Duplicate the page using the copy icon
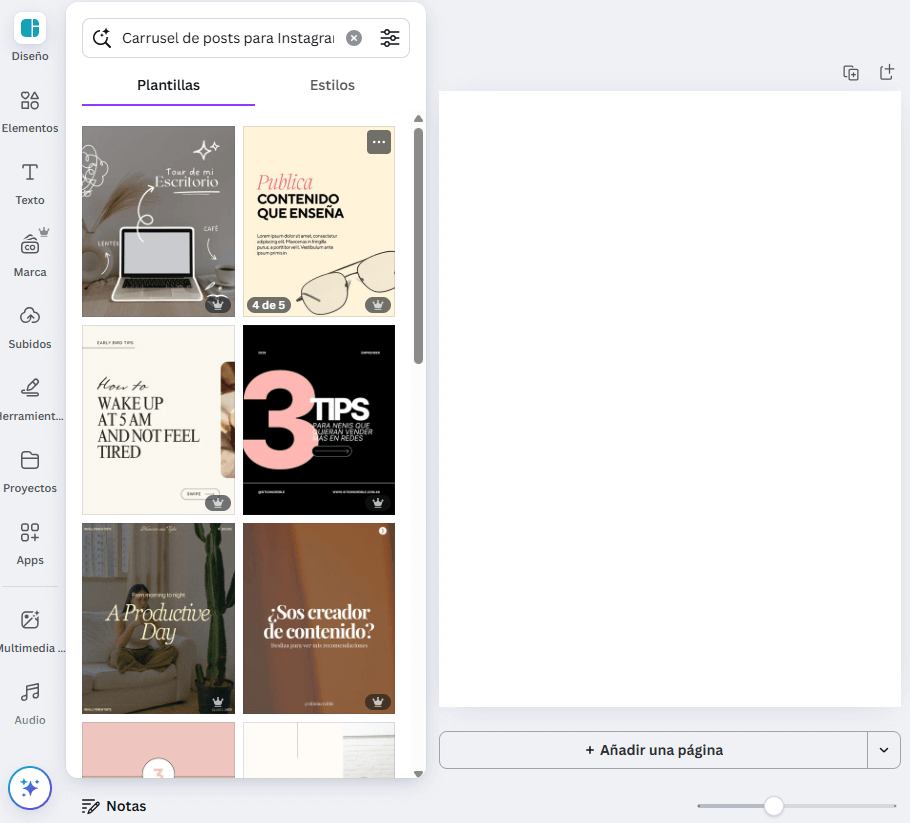910x823 pixels. tap(851, 73)
